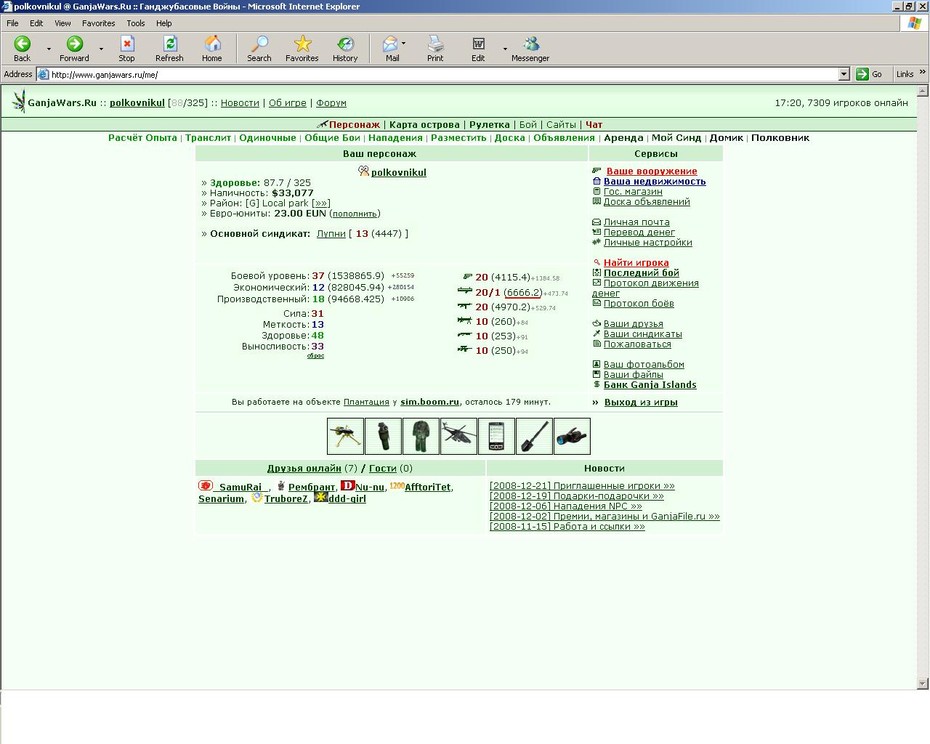Open the Edit menu in menu bar

[x=36, y=23]
